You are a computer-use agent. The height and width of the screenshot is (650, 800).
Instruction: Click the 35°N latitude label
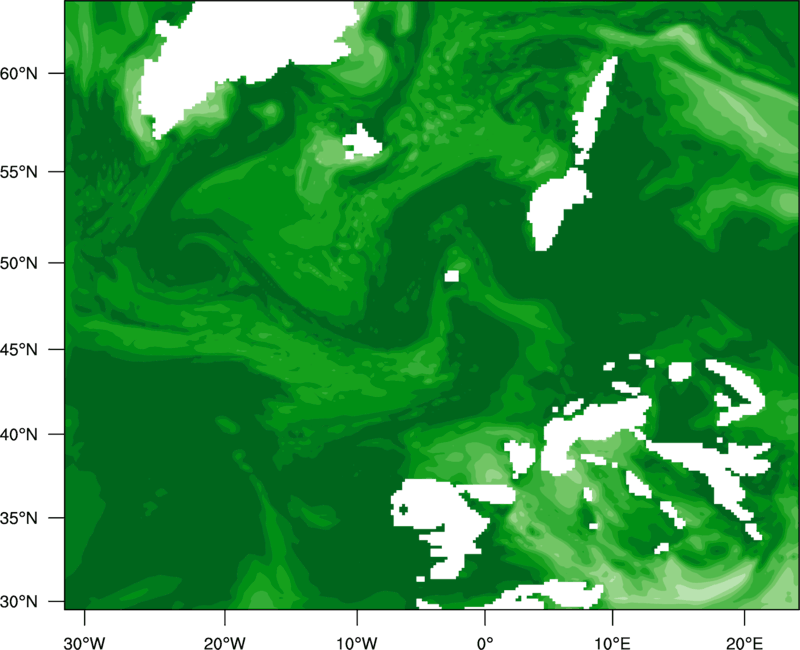(x=19, y=518)
